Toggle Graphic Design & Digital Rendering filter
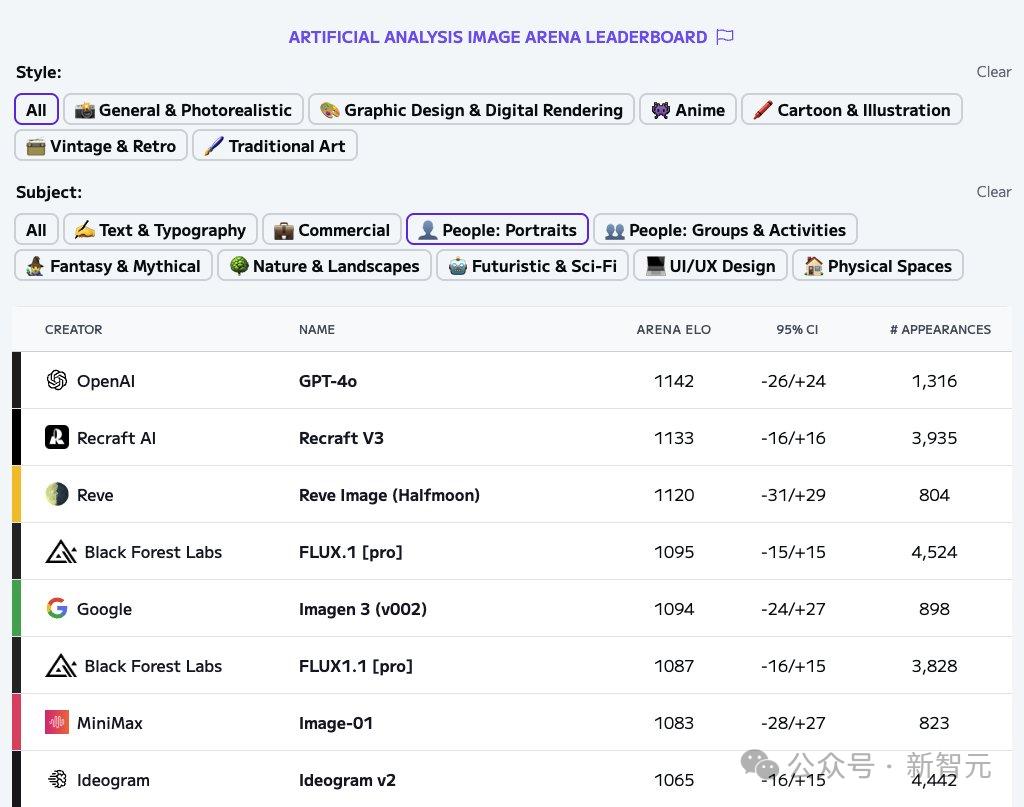1024x807 pixels. (x=472, y=110)
